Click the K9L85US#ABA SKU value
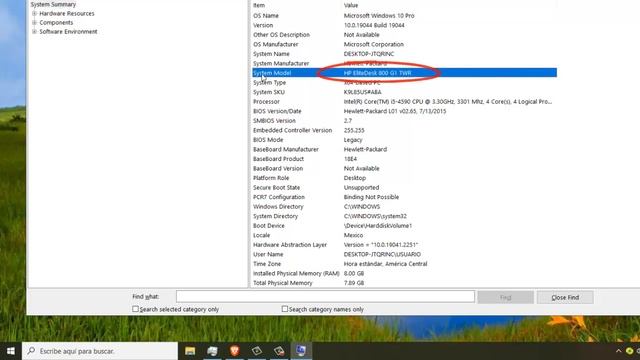The width and height of the screenshot is (640, 360). pos(362,92)
